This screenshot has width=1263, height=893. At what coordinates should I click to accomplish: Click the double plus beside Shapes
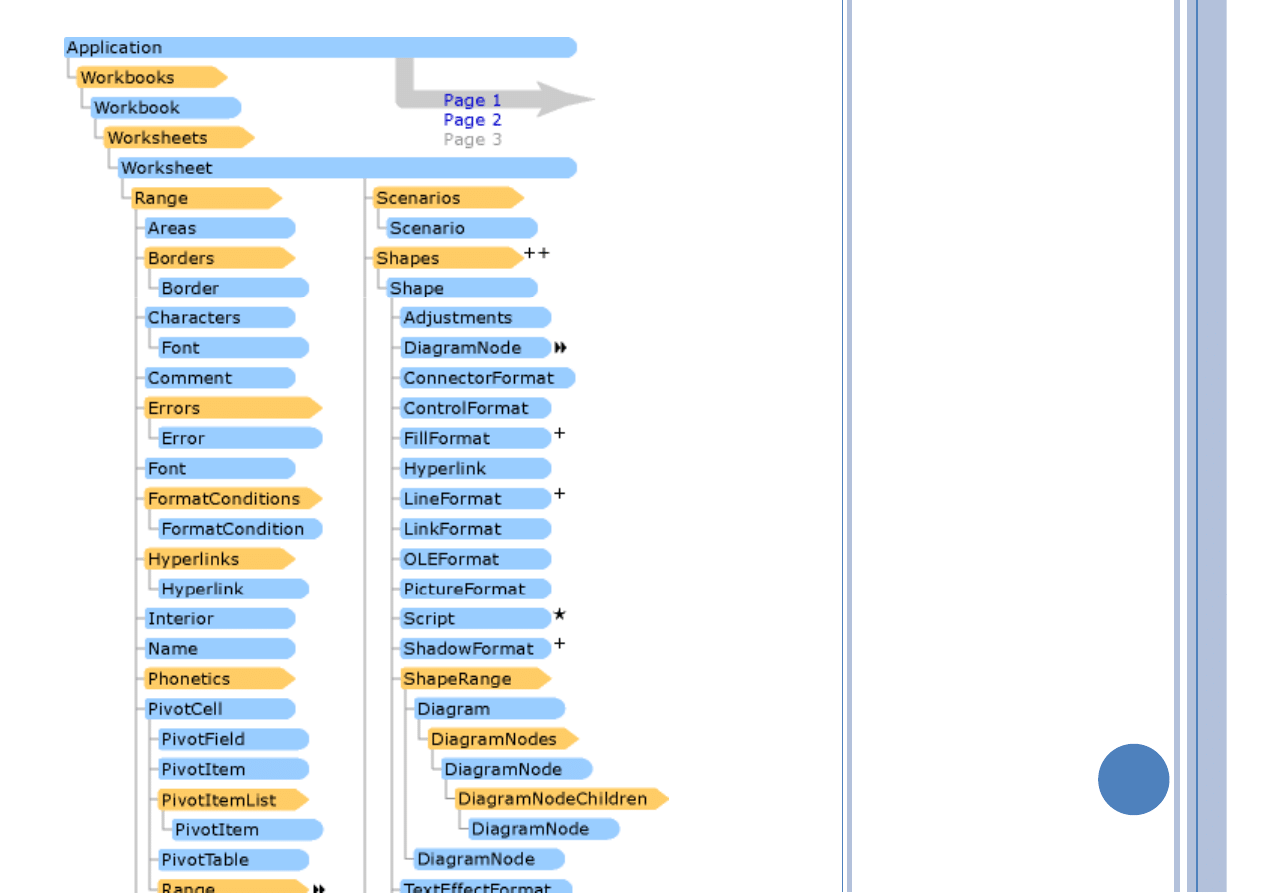pos(537,253)
